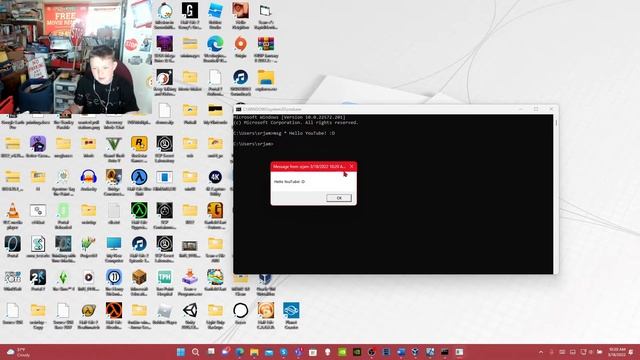Click OK in the message dialog

tap(339, 198)
